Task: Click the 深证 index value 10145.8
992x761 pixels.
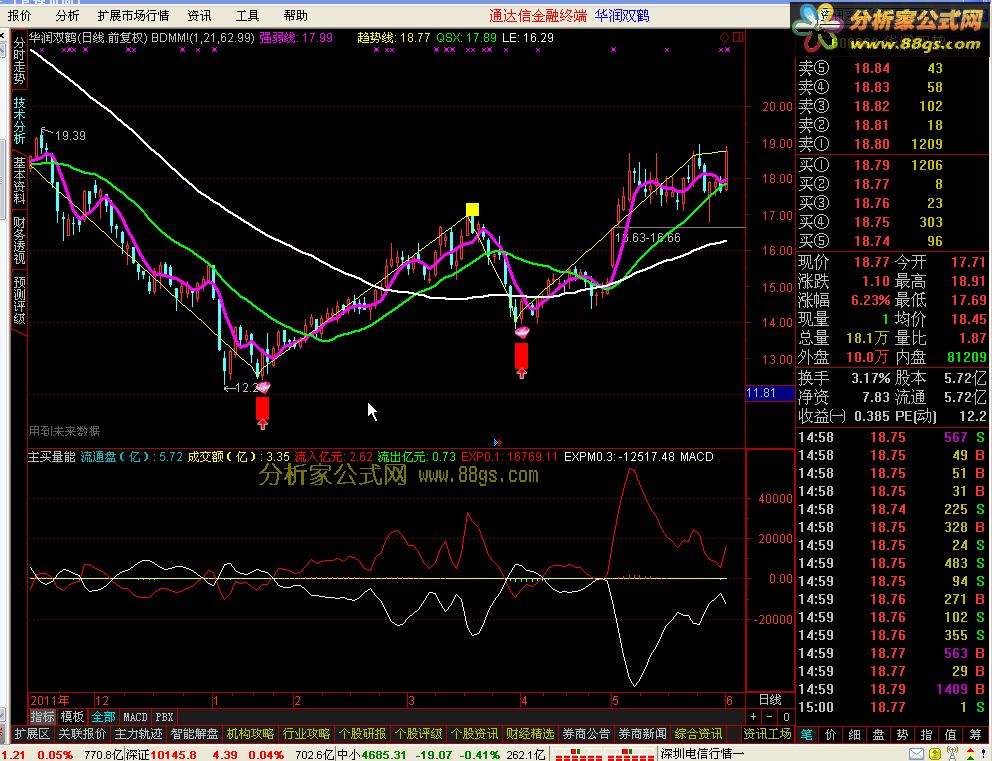Action: pos(173,755)
